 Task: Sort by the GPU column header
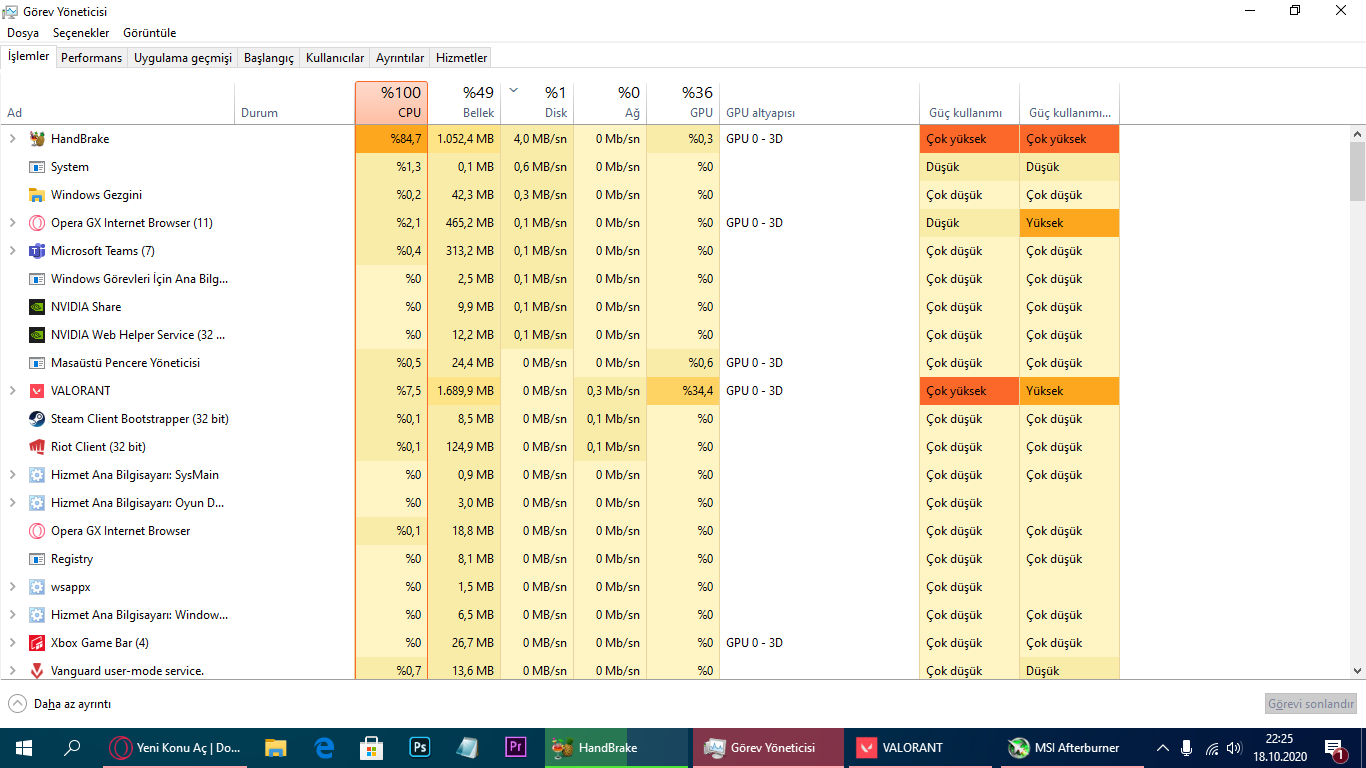(x=683, y=103)
